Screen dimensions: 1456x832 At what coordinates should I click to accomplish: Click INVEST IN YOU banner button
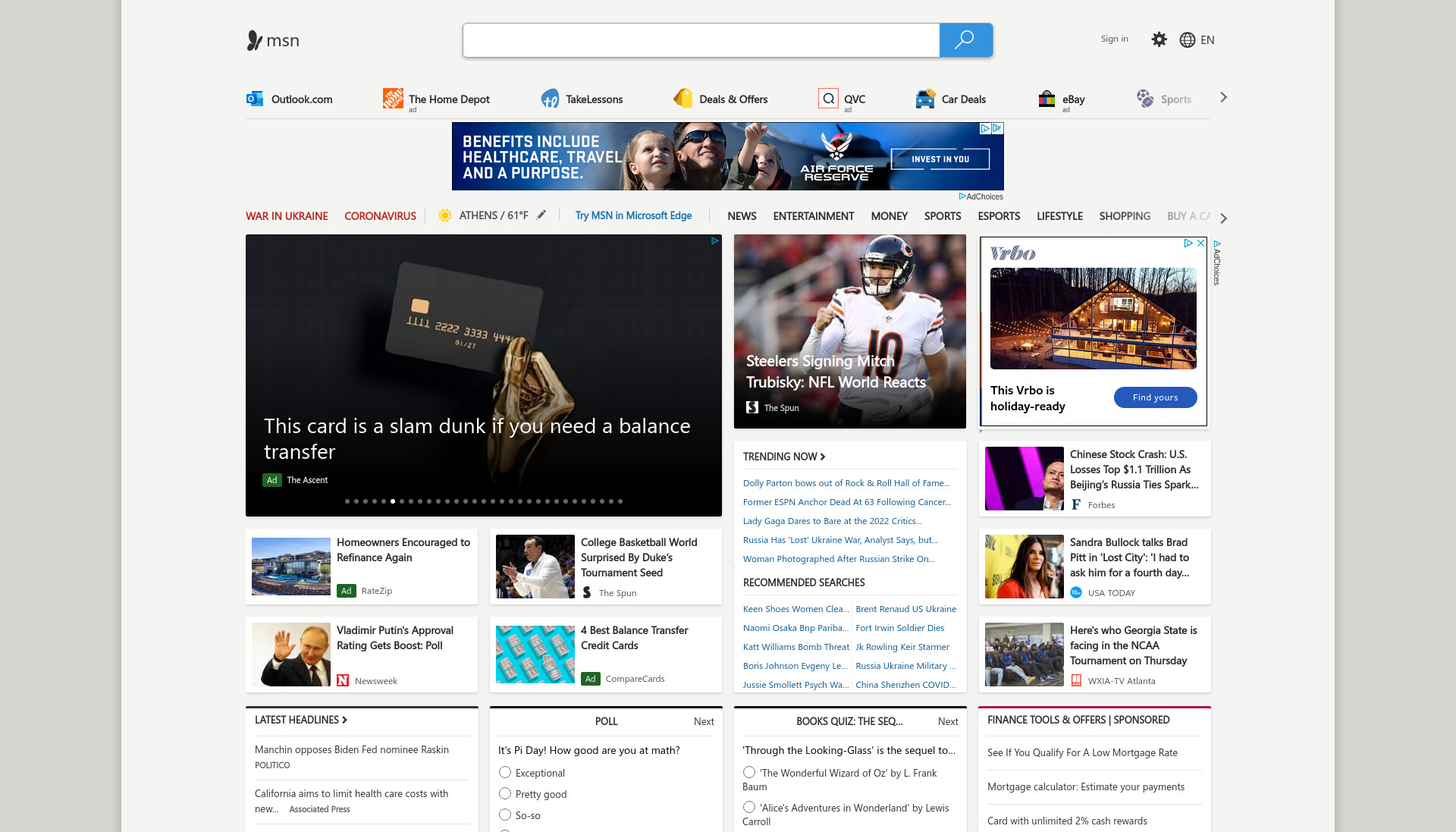(940, 159)
